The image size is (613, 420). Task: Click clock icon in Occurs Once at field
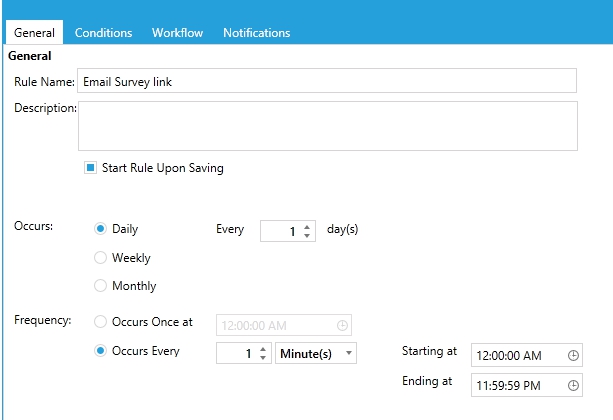point(342,325)
